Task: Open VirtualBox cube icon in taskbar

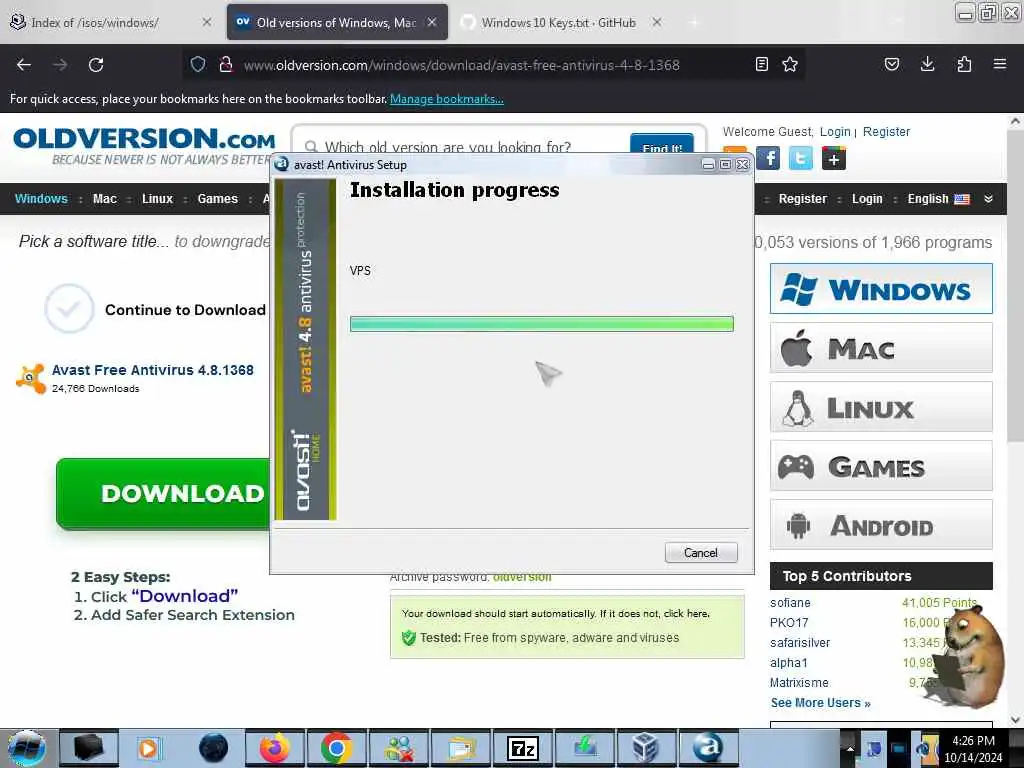Action: (646, 748)
